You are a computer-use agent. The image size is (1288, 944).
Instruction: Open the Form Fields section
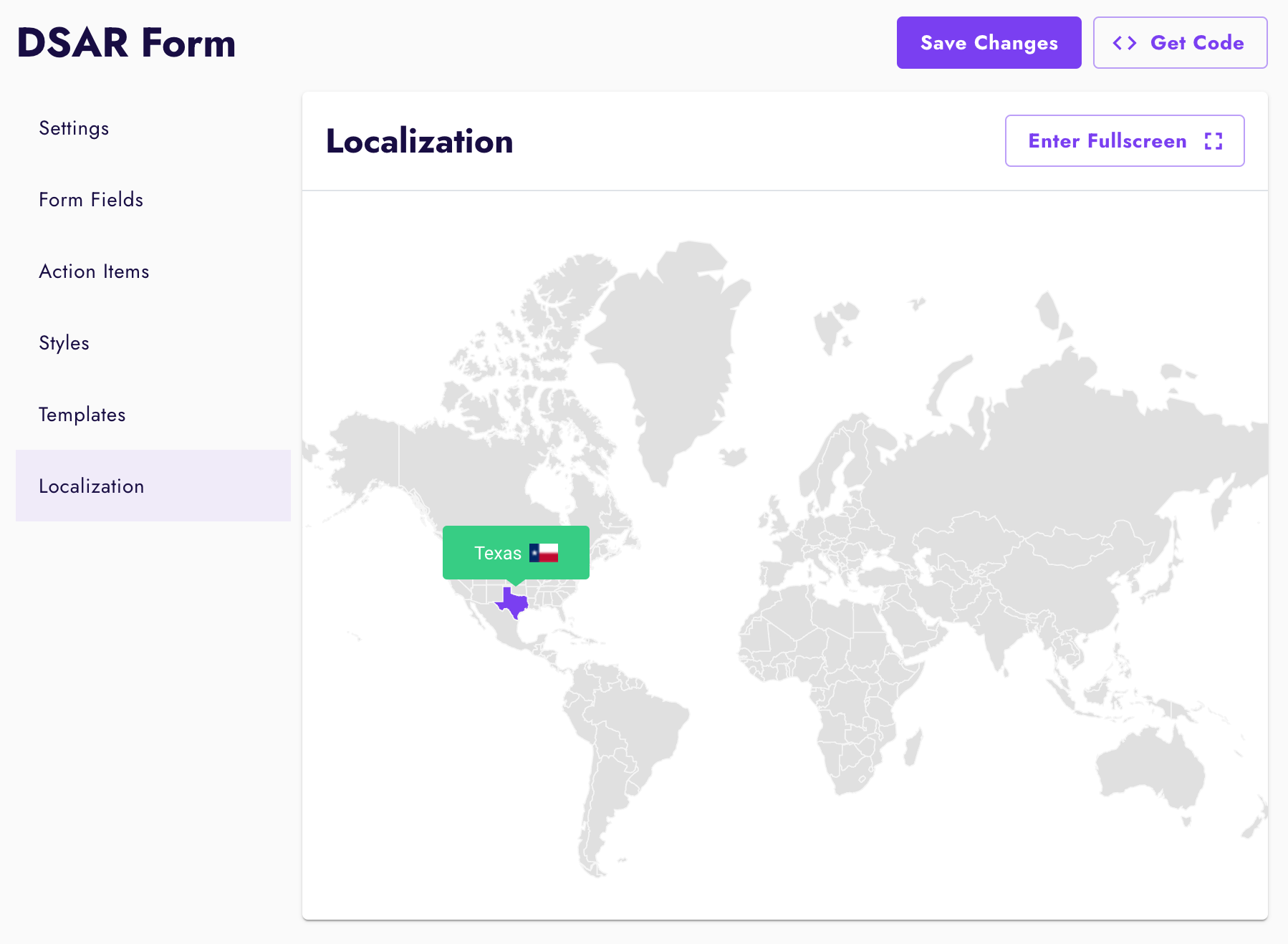pos(91,200)
